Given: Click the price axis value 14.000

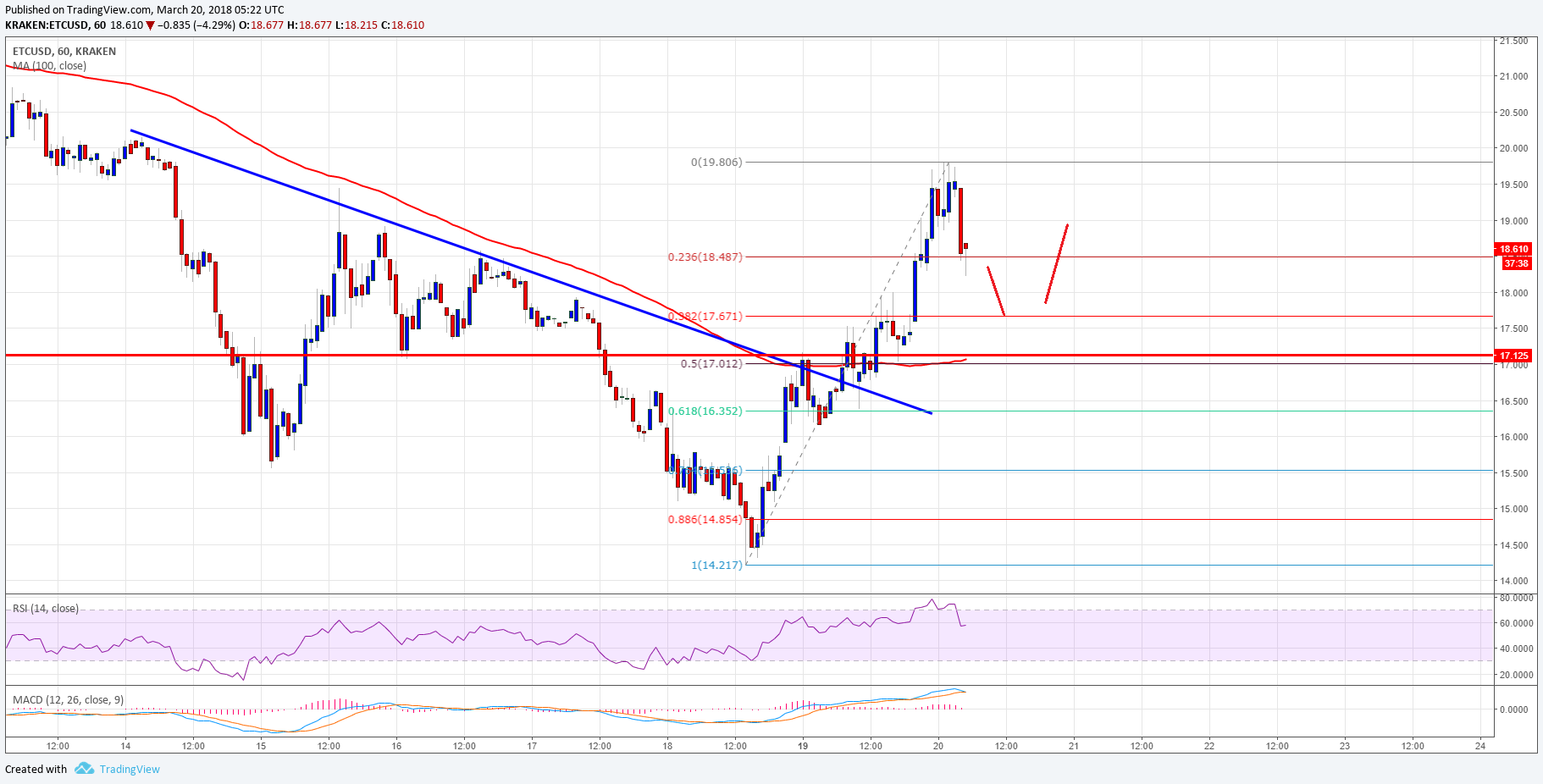Looking at the screenshot, I should [x=1513, y=581].
